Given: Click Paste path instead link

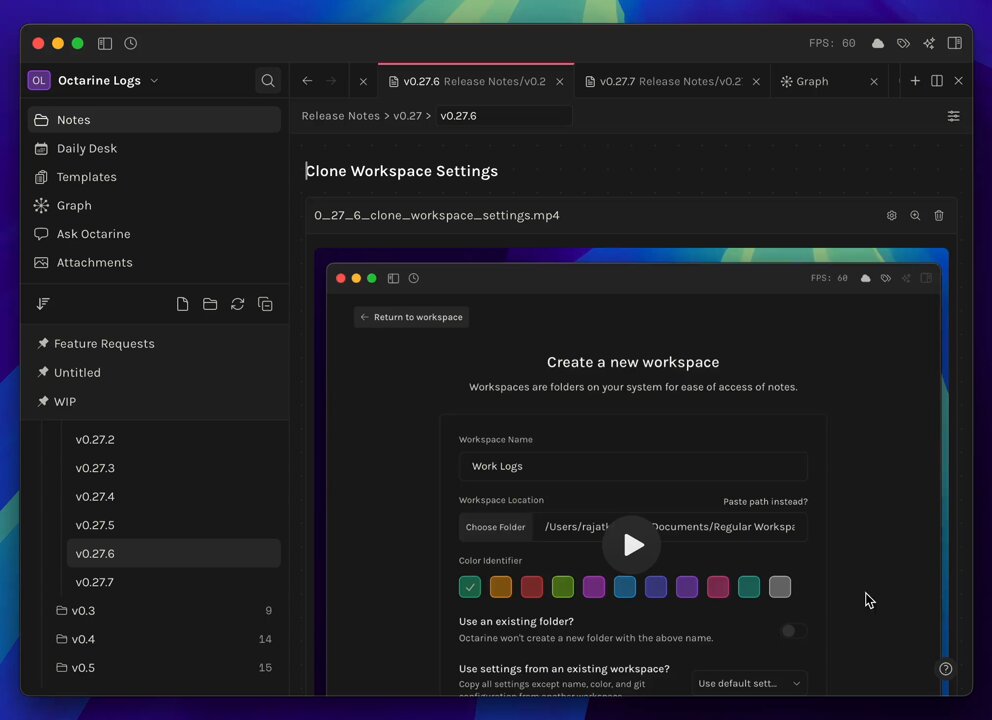Looking at the screenshot, I should click(766, 501).
